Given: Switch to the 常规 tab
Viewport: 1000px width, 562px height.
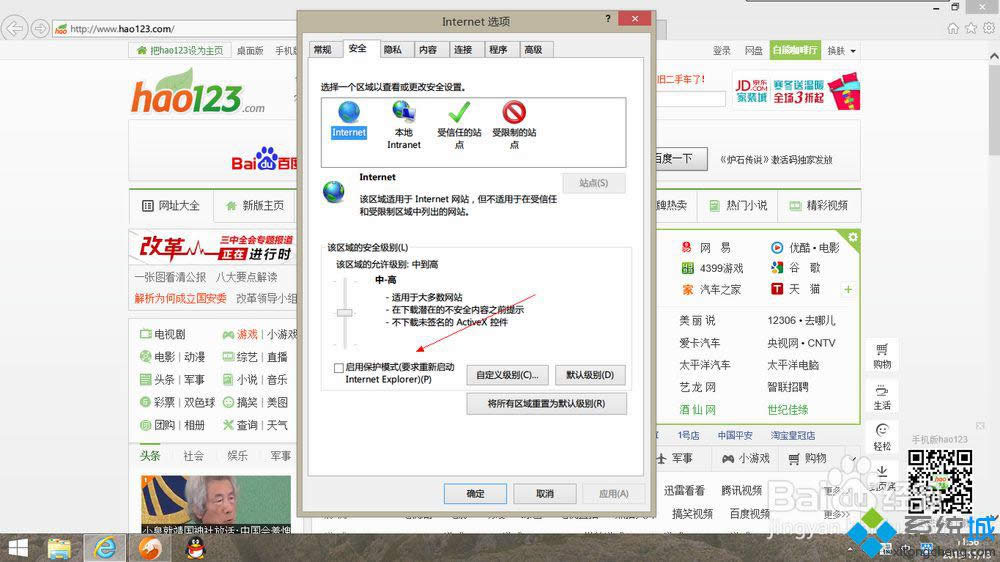Looking at the screenshot, I should click(323, 50).
